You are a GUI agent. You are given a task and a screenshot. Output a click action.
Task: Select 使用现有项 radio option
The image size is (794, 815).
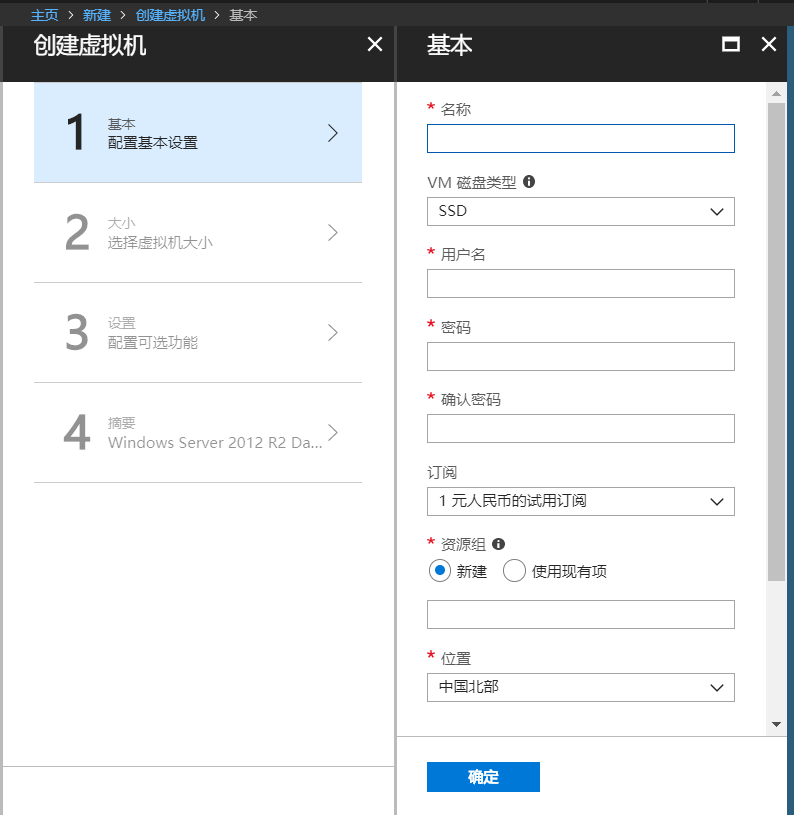point(514,571)
